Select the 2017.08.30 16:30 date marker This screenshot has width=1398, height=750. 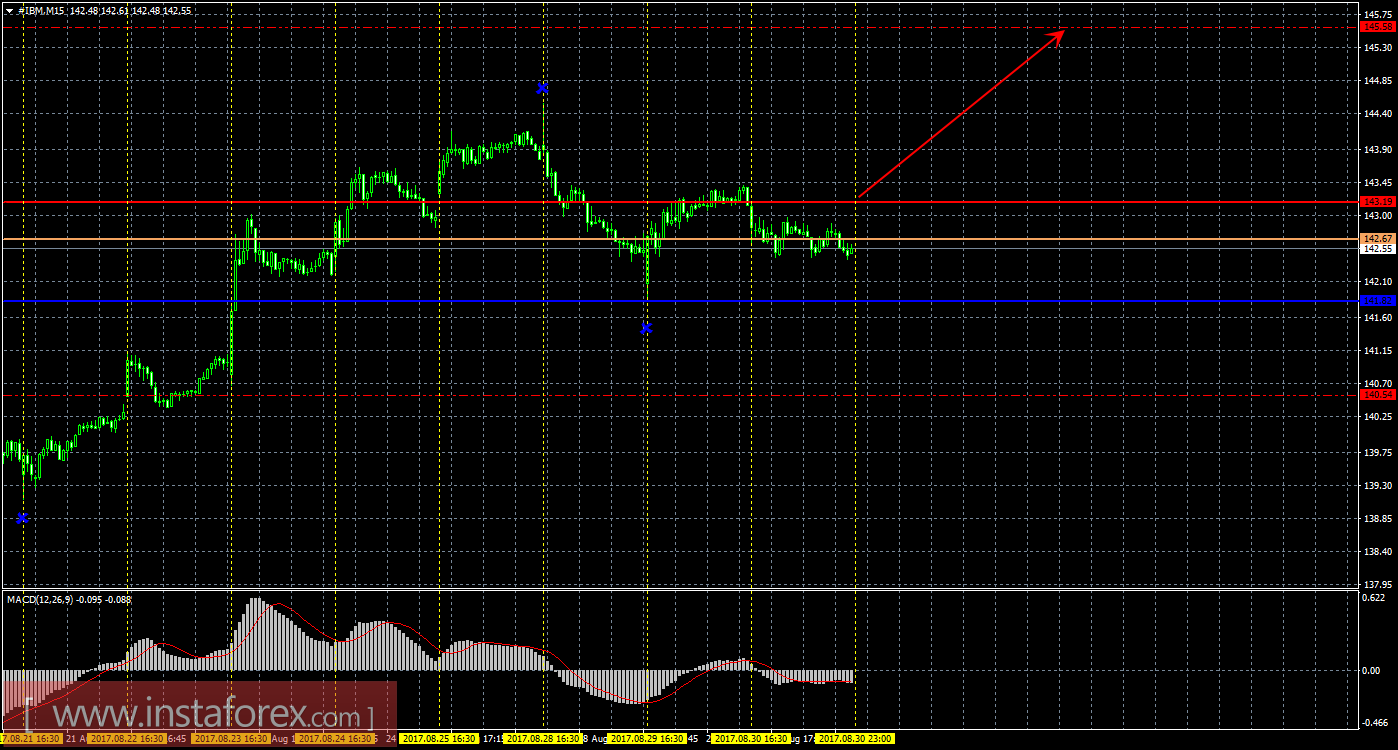(x=751, y=739)
